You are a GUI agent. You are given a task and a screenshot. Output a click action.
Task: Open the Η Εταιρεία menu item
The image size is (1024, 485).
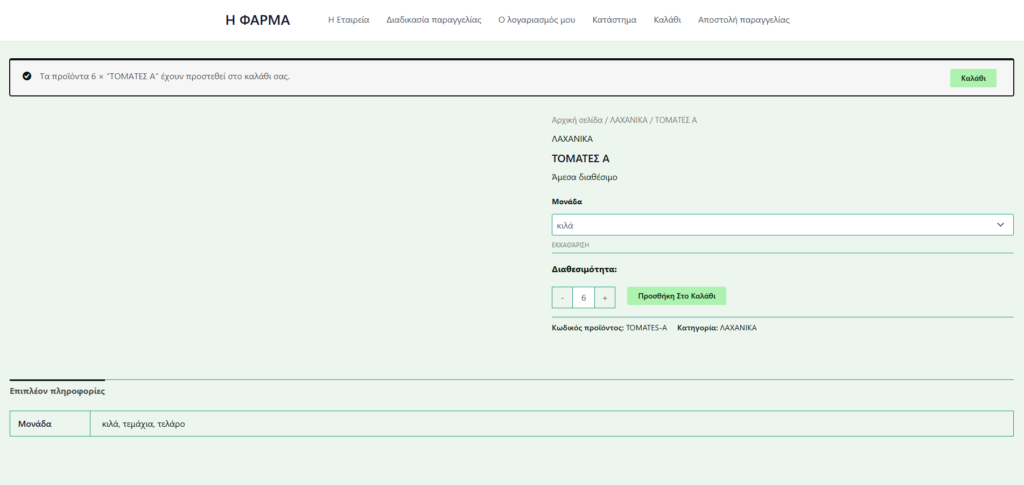[x=349, y=20]
